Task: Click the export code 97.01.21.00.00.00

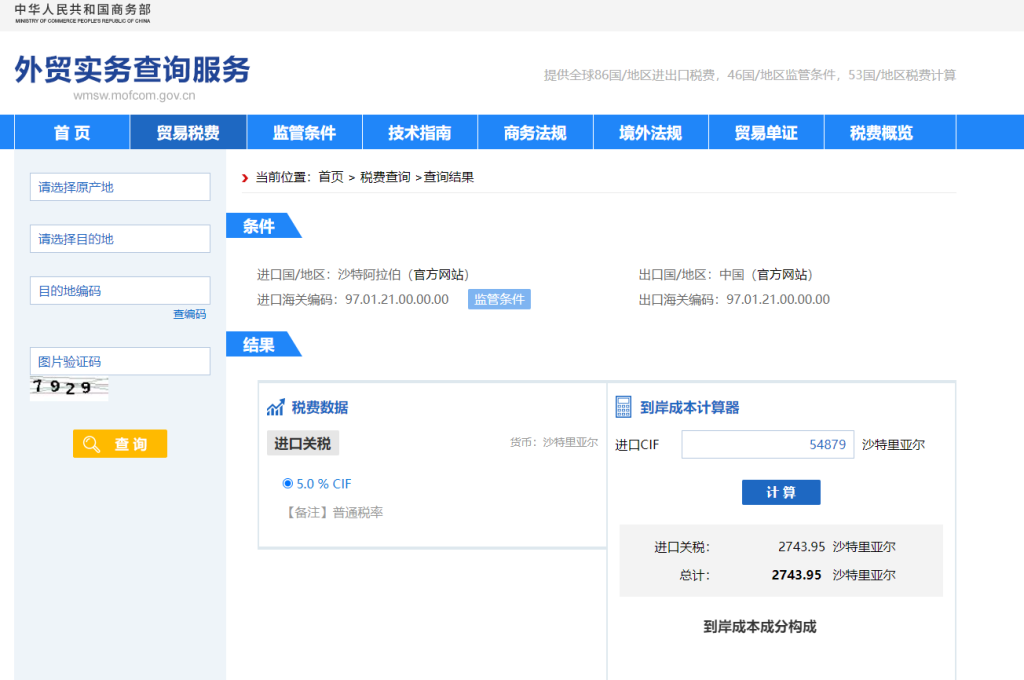Action: [778, 299]
